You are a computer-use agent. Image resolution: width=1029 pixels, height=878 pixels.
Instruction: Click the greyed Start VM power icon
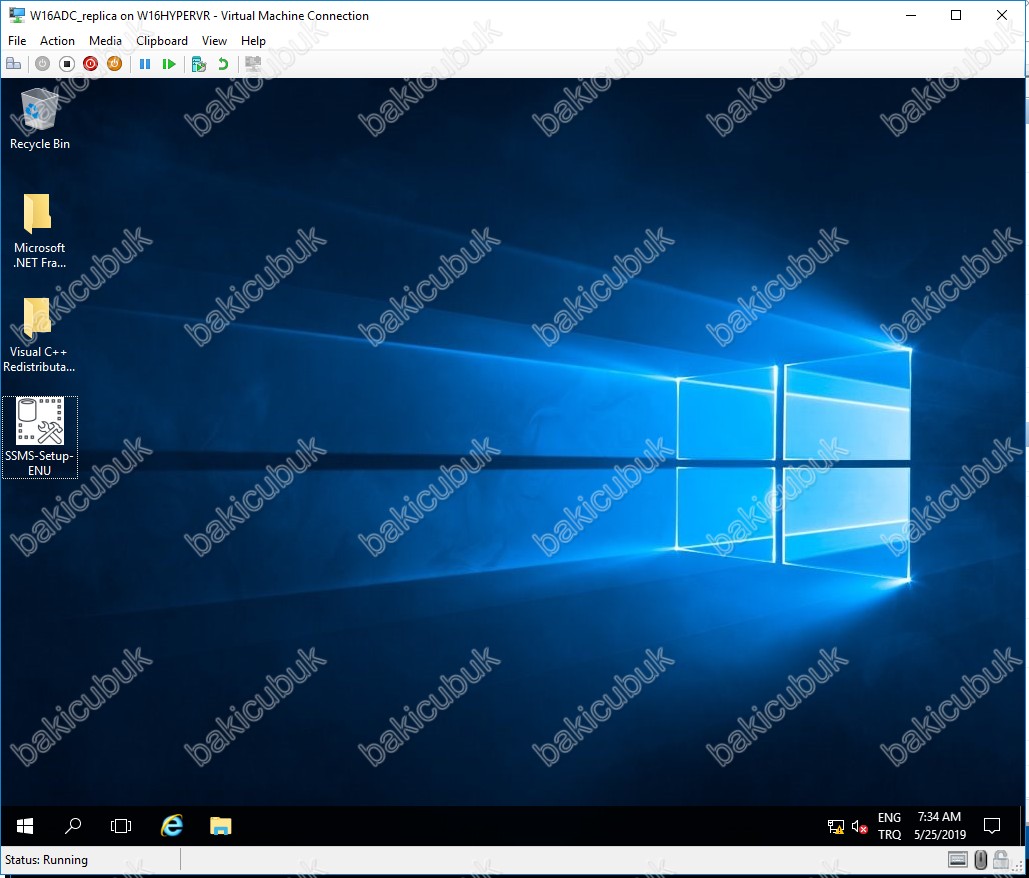click(43, 64)
